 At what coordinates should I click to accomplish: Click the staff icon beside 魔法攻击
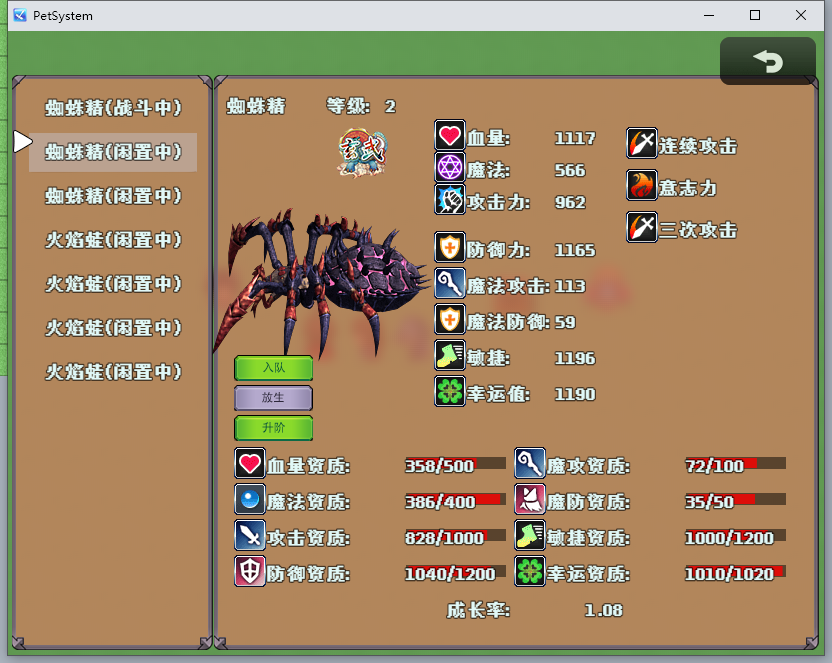click(449, 283)
